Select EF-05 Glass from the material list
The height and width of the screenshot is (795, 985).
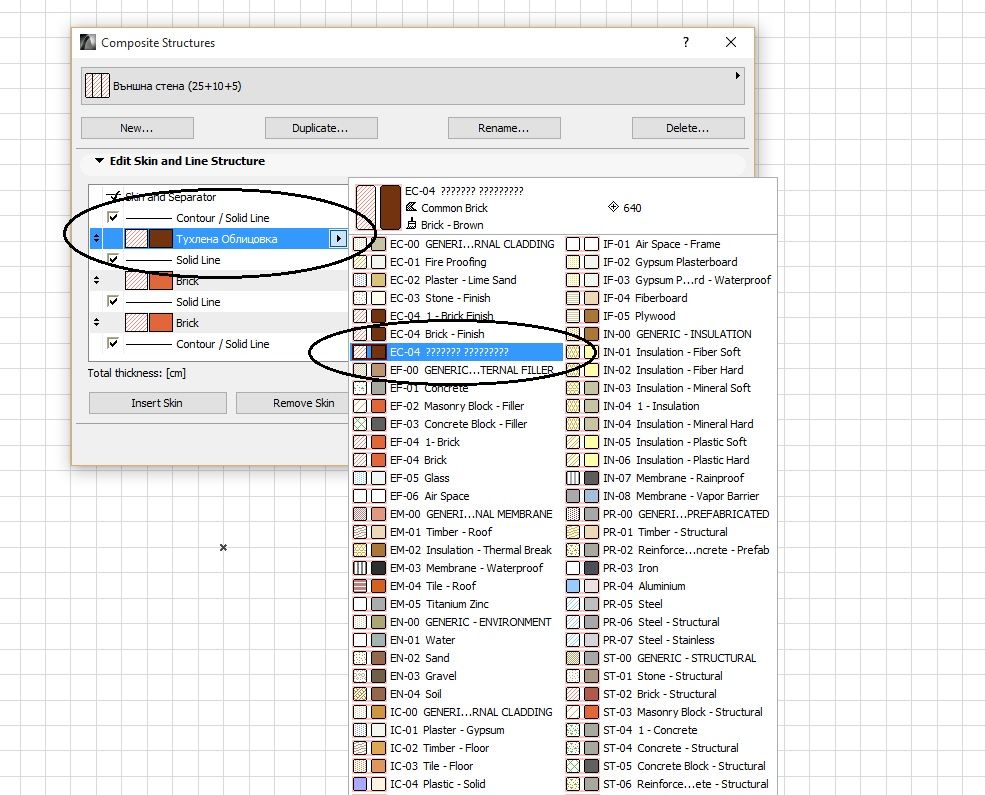(x=420, y=478)
